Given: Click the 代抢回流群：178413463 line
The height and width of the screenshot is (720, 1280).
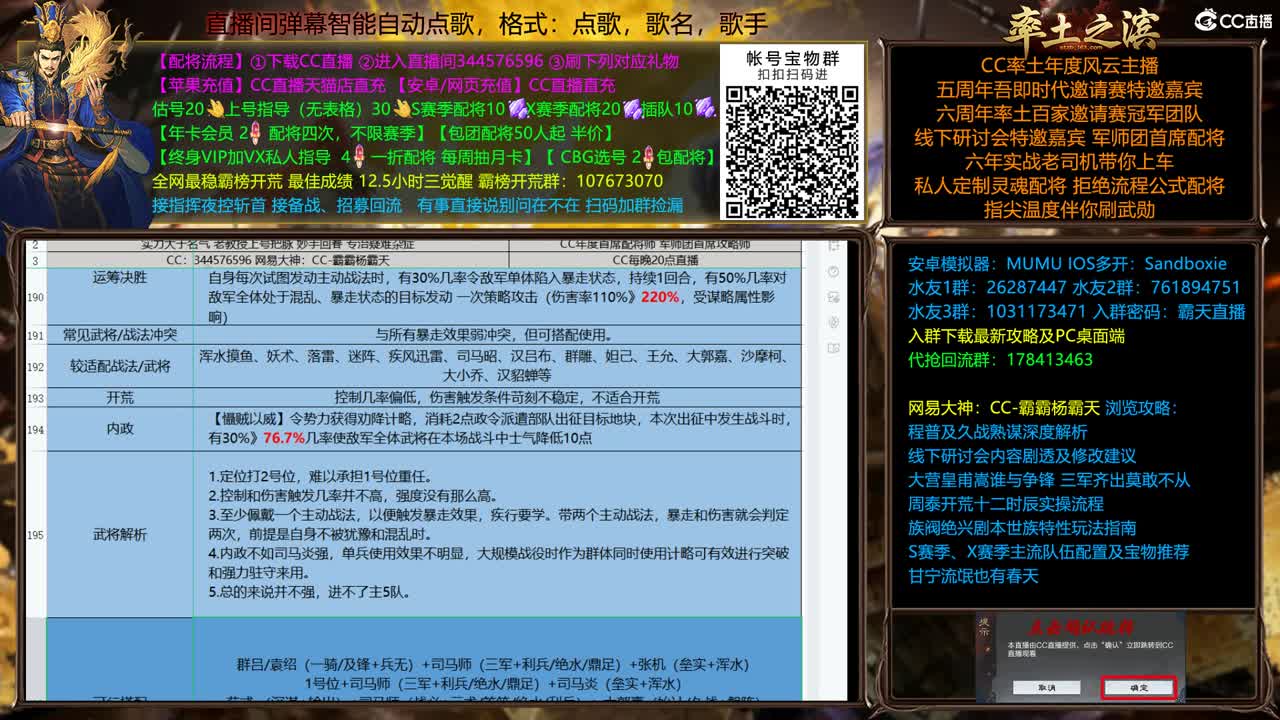Looking at the screenshot, I should 1000,360.
